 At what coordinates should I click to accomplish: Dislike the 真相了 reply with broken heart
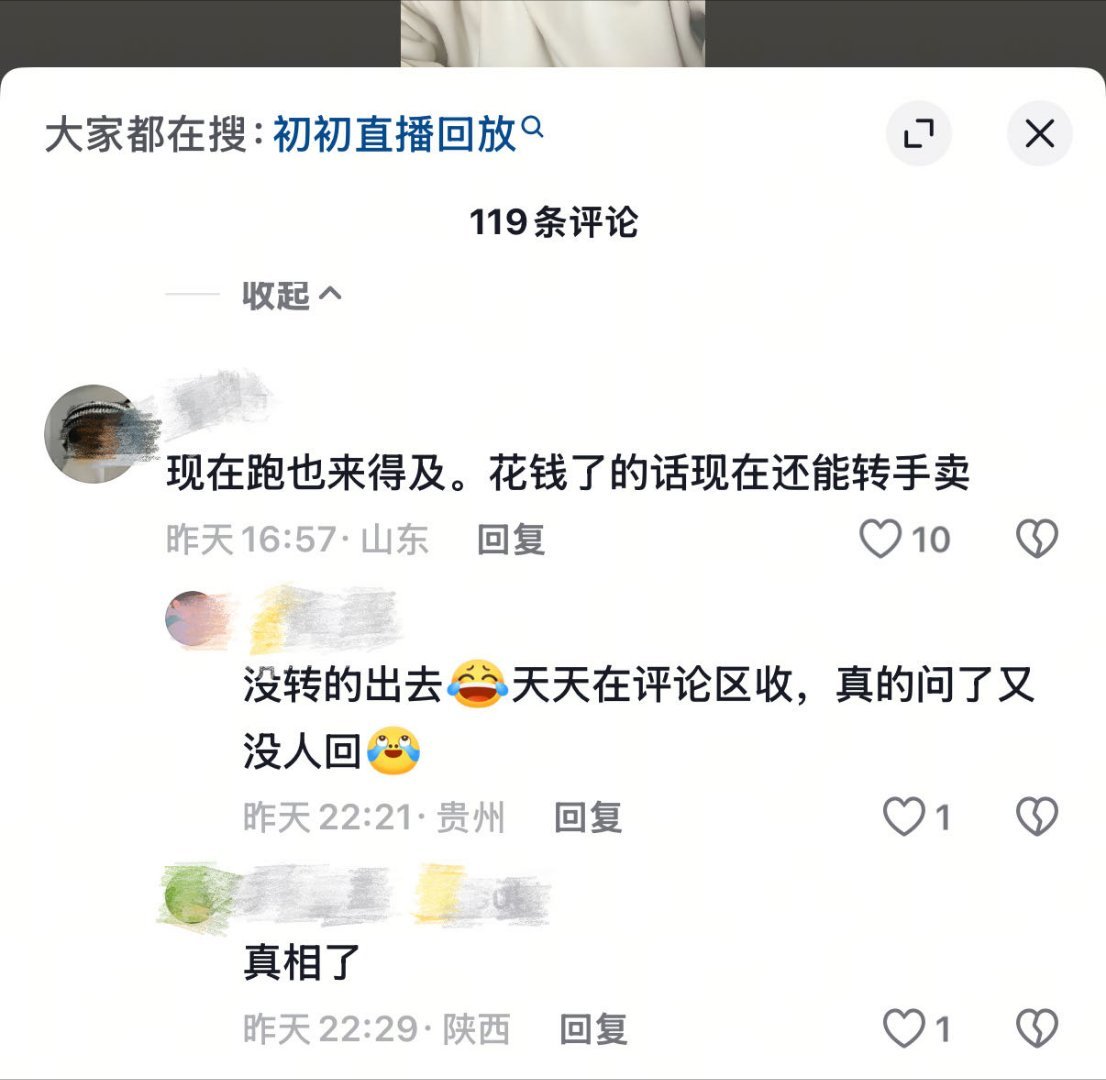tap(1037, 1029)
